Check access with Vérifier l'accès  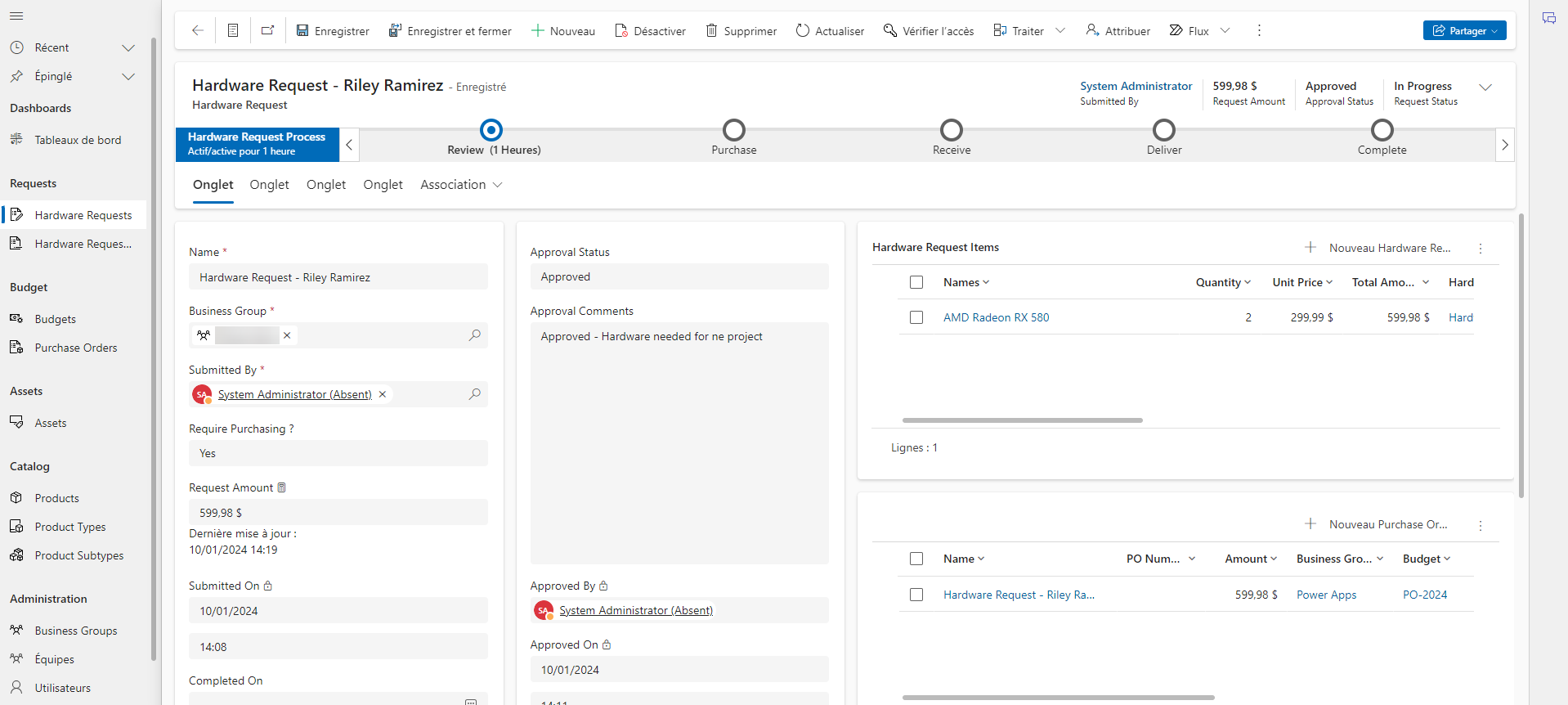[930, 31]
